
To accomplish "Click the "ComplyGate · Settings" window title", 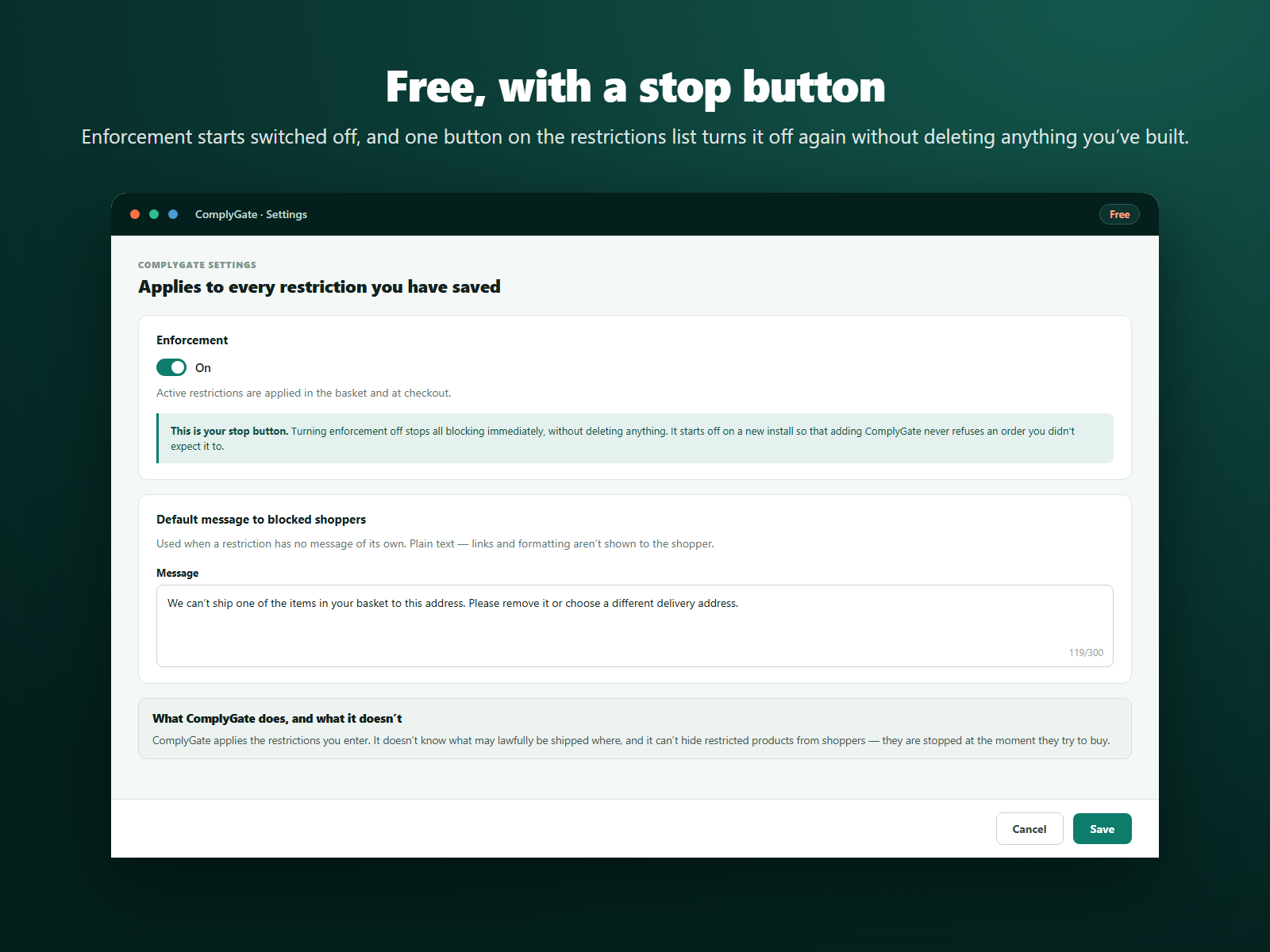I will [x=251, y=214].
